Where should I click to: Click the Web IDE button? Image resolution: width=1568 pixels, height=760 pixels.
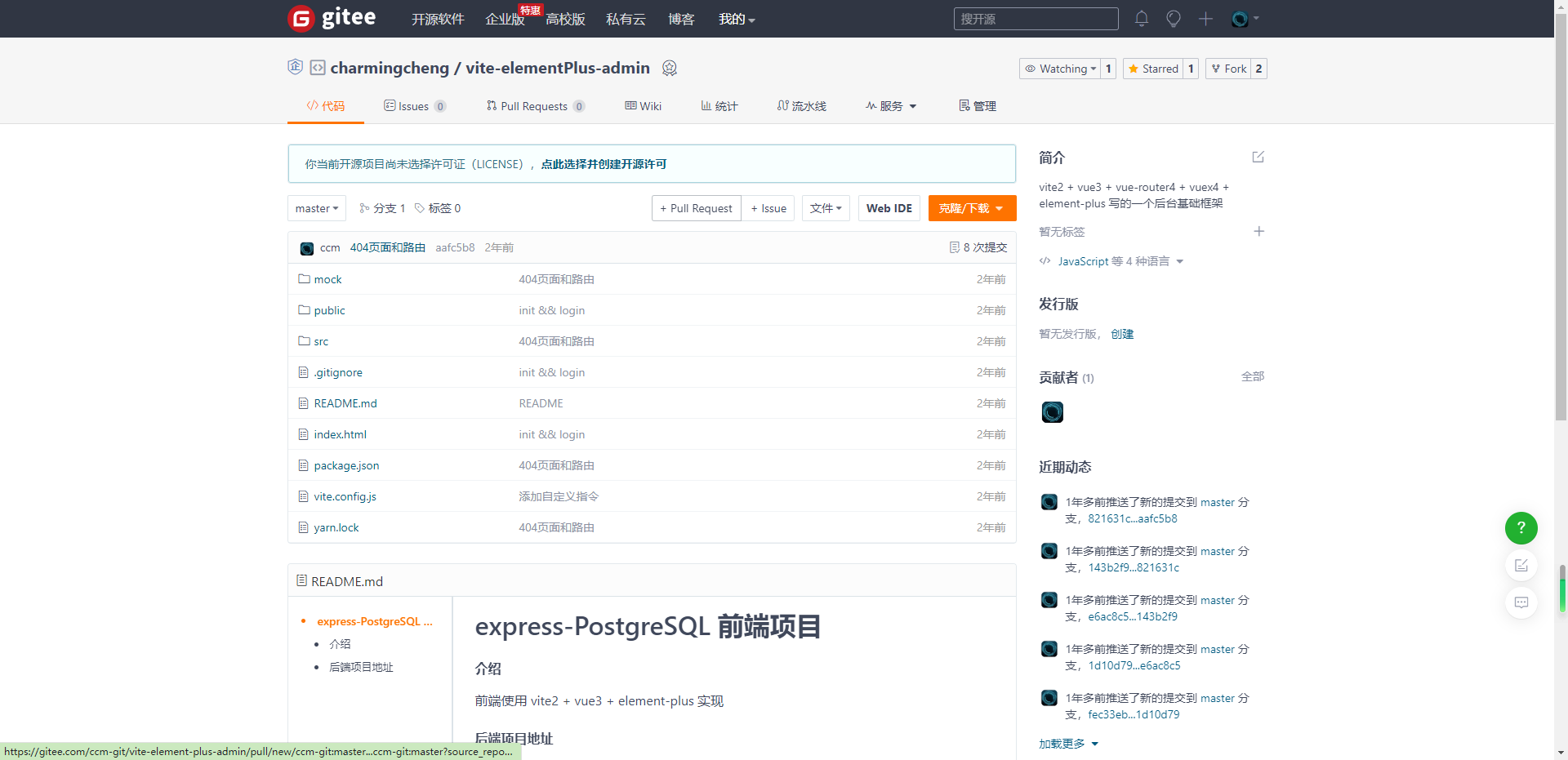coord(889,208)
